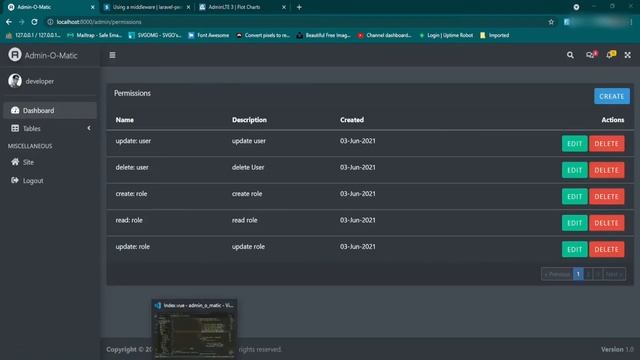
Task: Open Font Awesome bookmark
Action: pyautogui.click(x=209, y=36)
